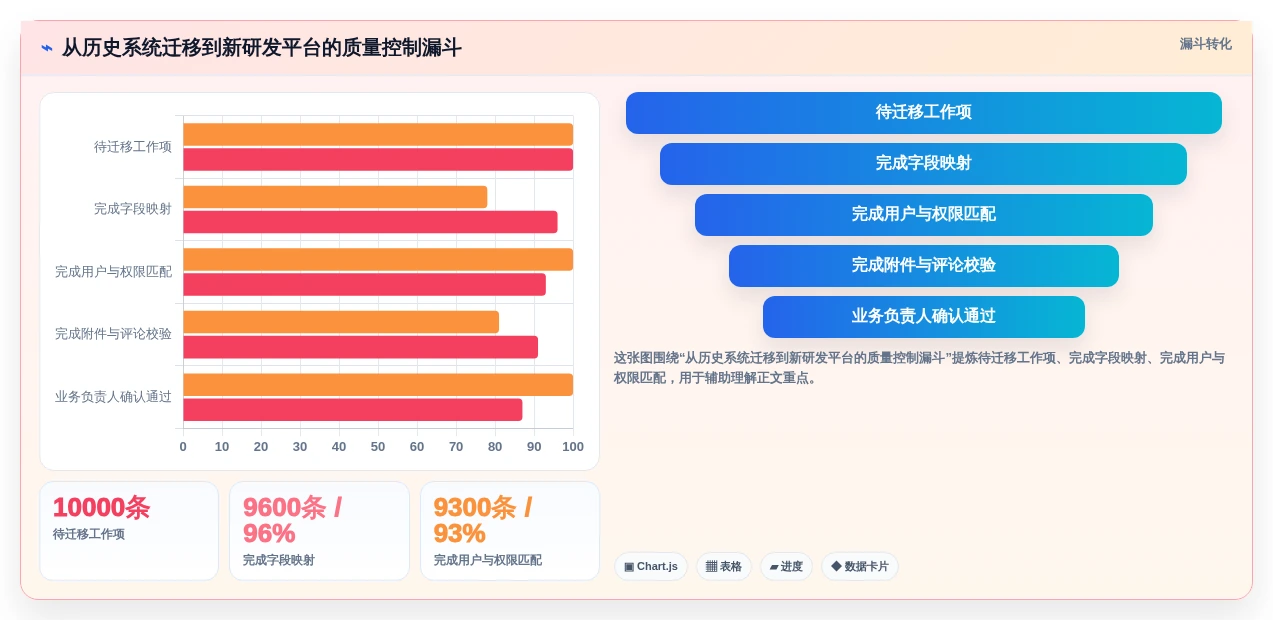1273x620 pixels.
Task: Click the 表格 tag chip
Action: point(724,566)
